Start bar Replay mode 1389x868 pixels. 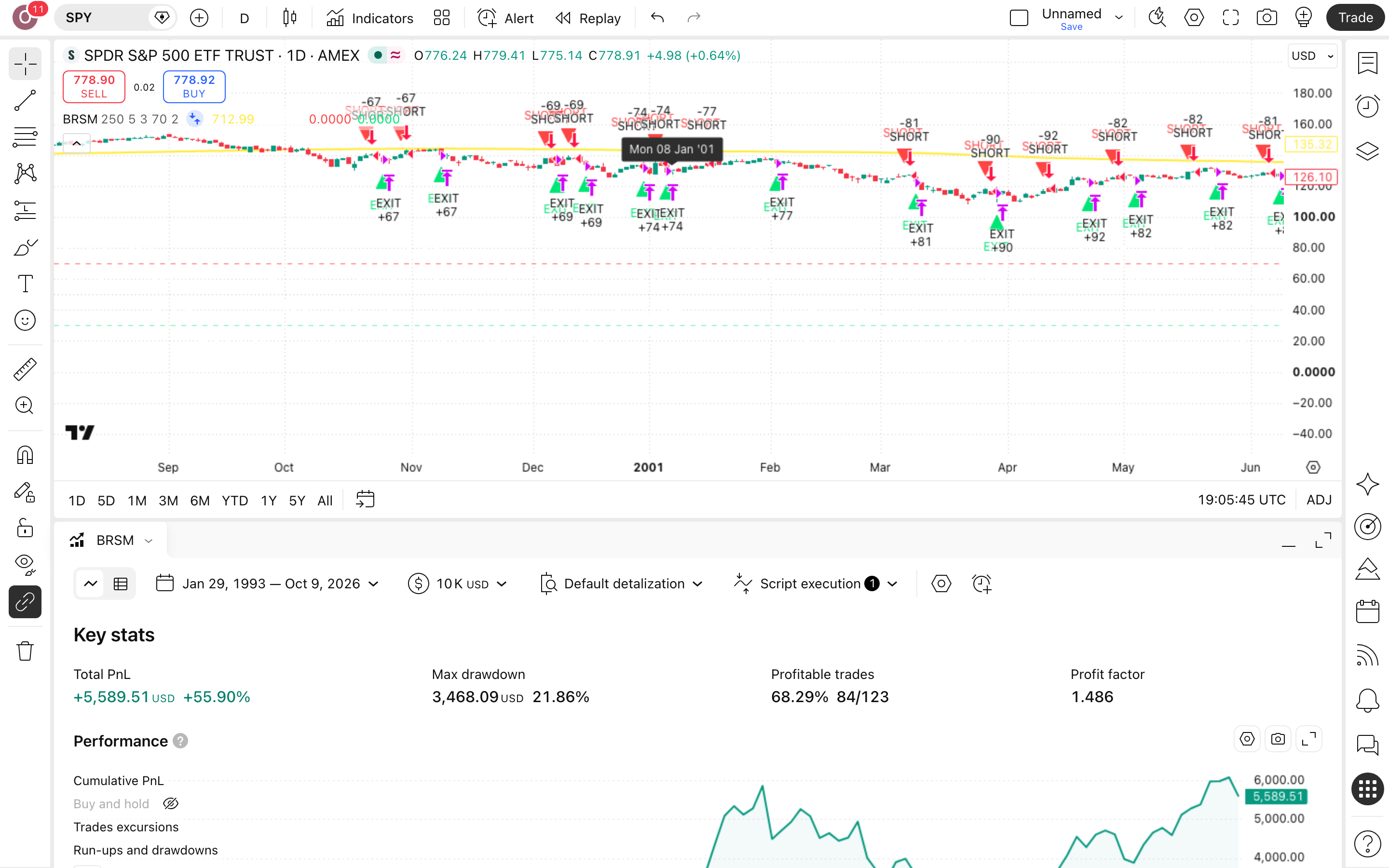588,18
